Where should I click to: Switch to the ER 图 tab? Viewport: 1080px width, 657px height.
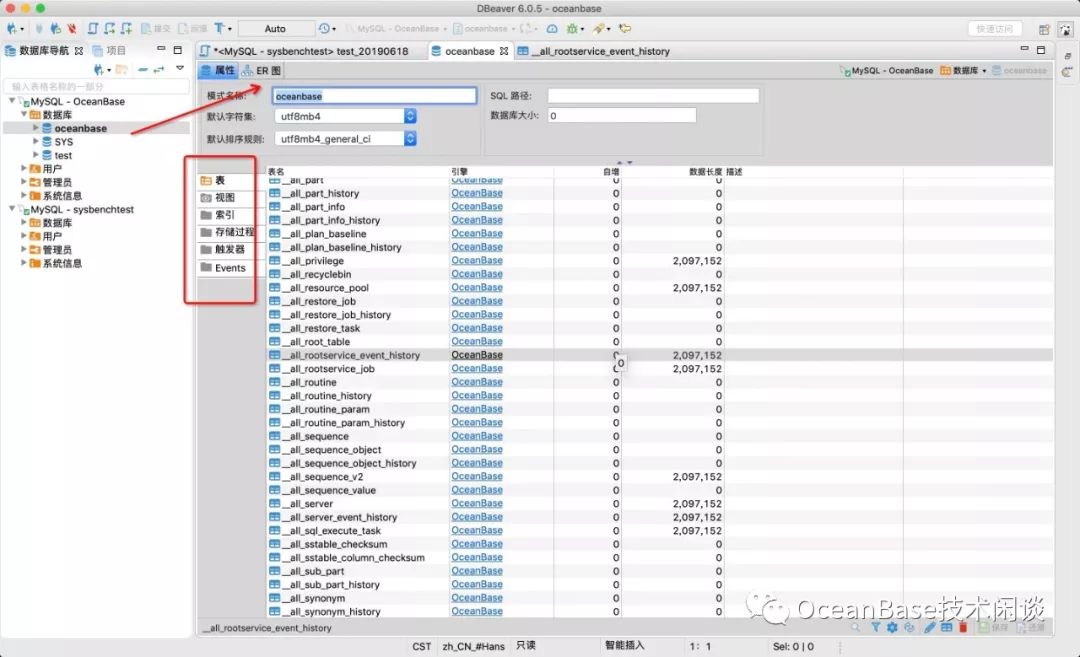click(261, 71)
